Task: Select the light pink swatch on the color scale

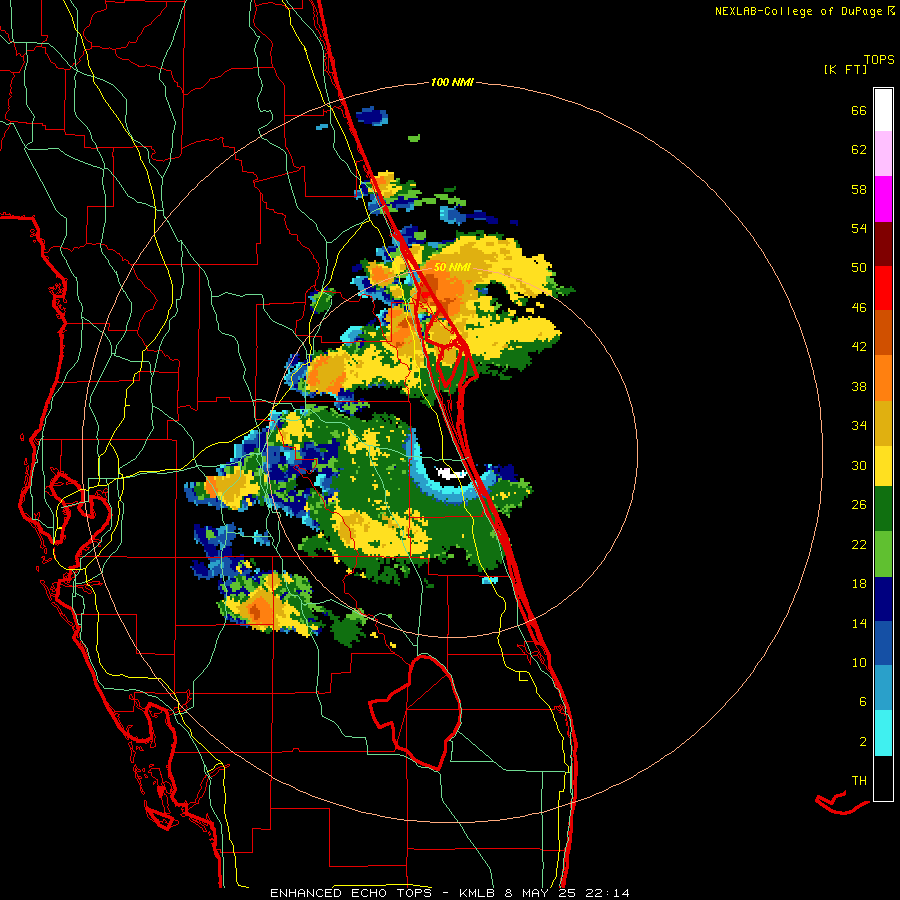Action: (x=883, y=154)
